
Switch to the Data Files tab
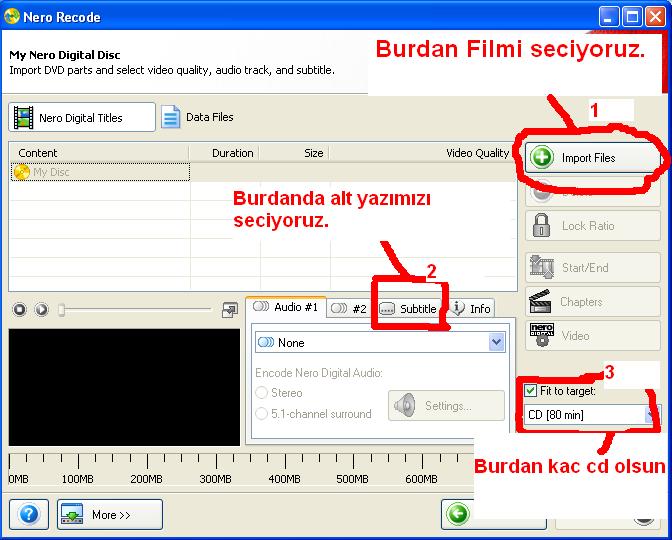pos(198,117)
